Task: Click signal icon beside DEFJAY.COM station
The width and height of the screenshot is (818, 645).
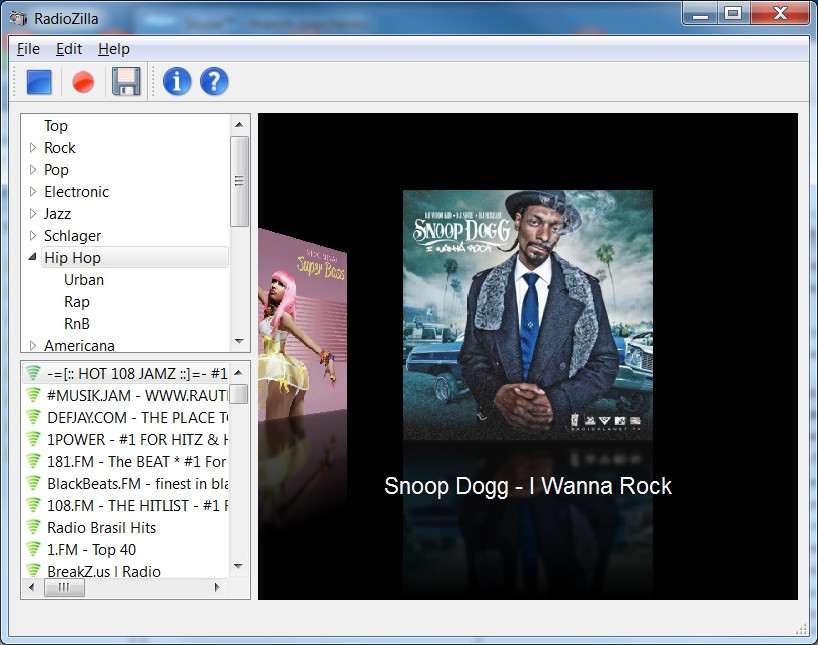Action: click(x=33, y=417)
